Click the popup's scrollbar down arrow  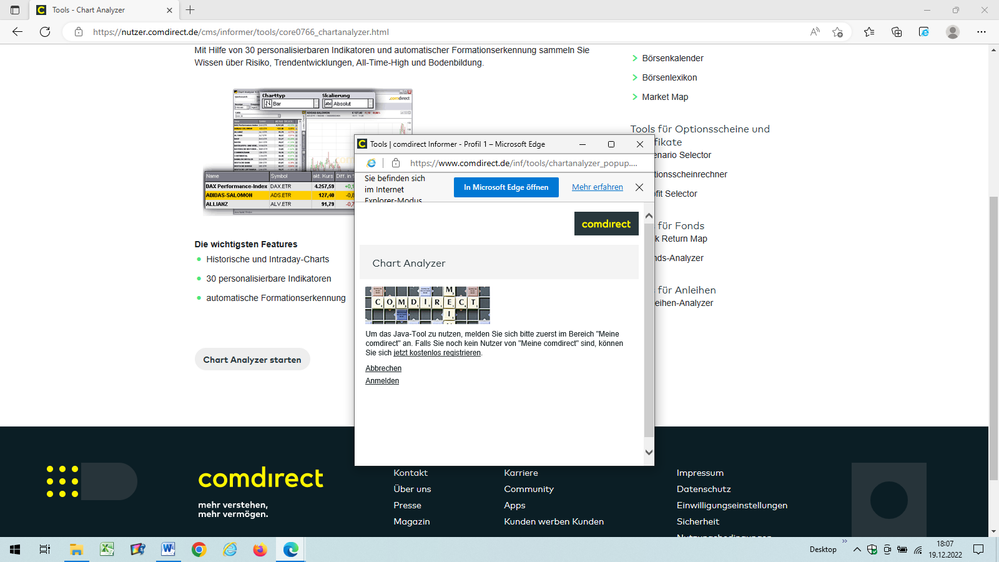(648, 453)
